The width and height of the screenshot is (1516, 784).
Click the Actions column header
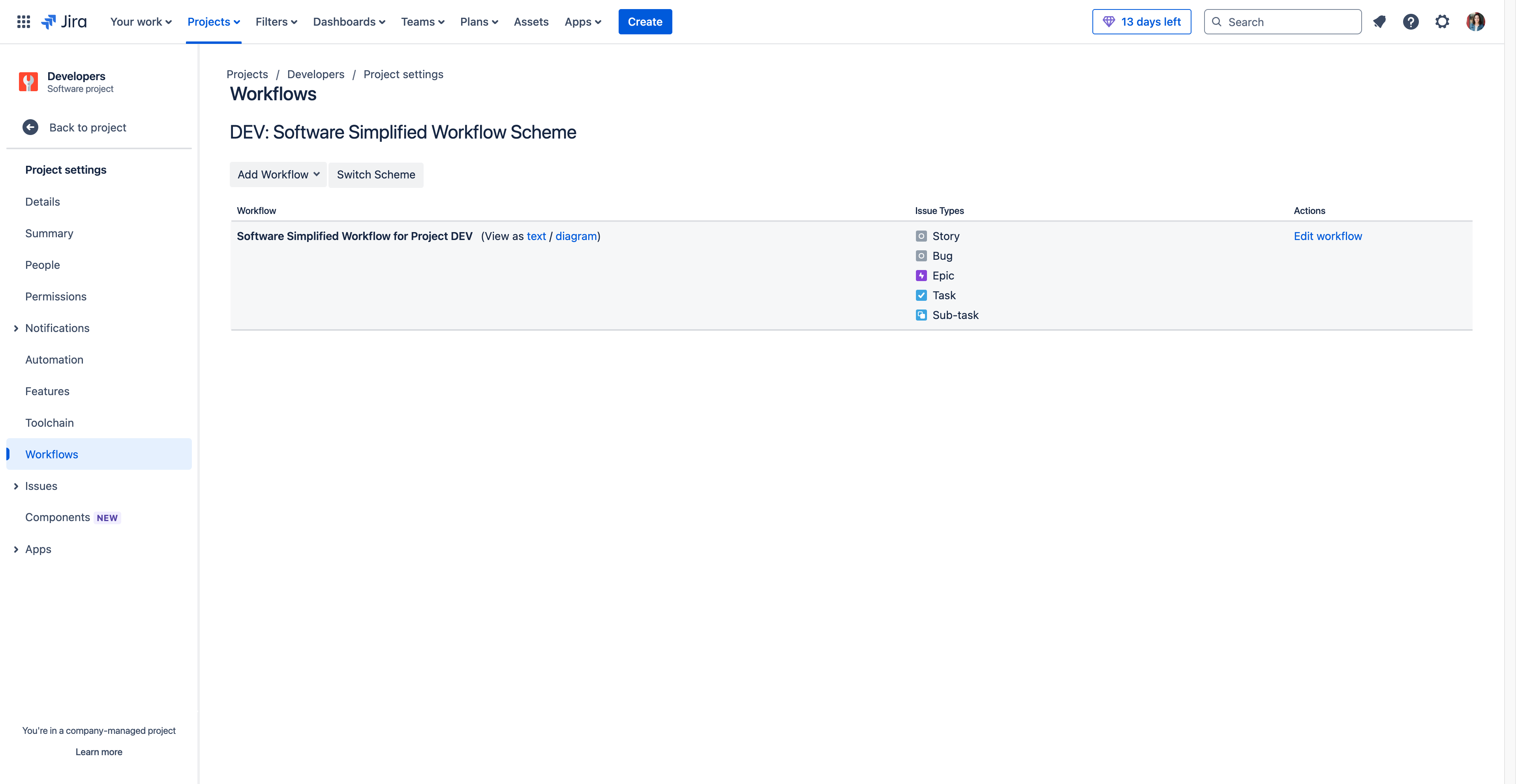pyautogui.click(x=1310, y=211)
